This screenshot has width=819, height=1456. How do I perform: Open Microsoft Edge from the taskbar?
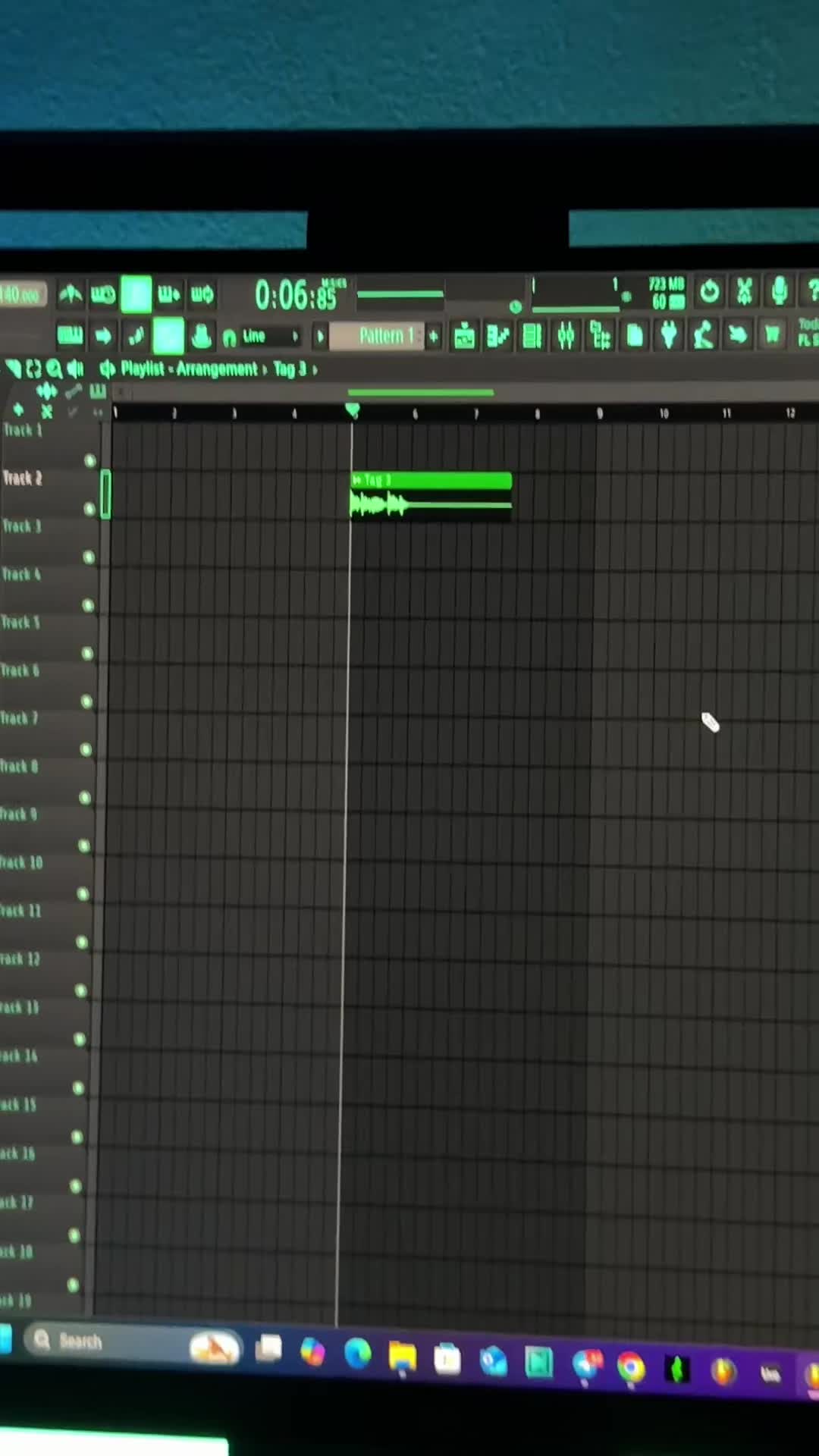[357, 1354]
